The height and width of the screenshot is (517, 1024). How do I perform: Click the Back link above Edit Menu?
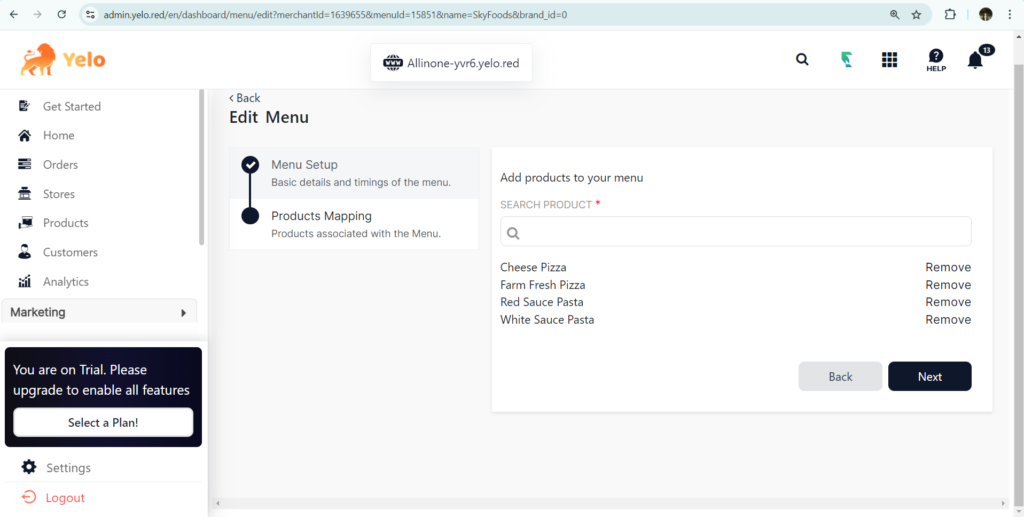click(x=245, y=98)
